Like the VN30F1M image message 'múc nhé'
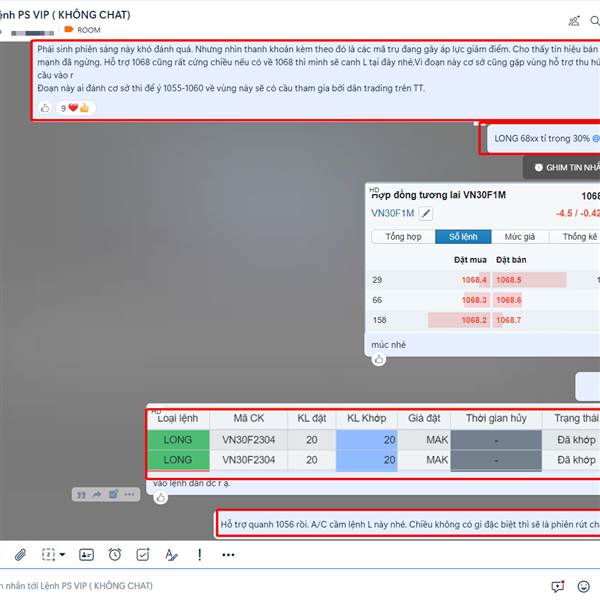The height and width of the screenshot is (600, 600). pyautogui.click(x=379, y=359)
